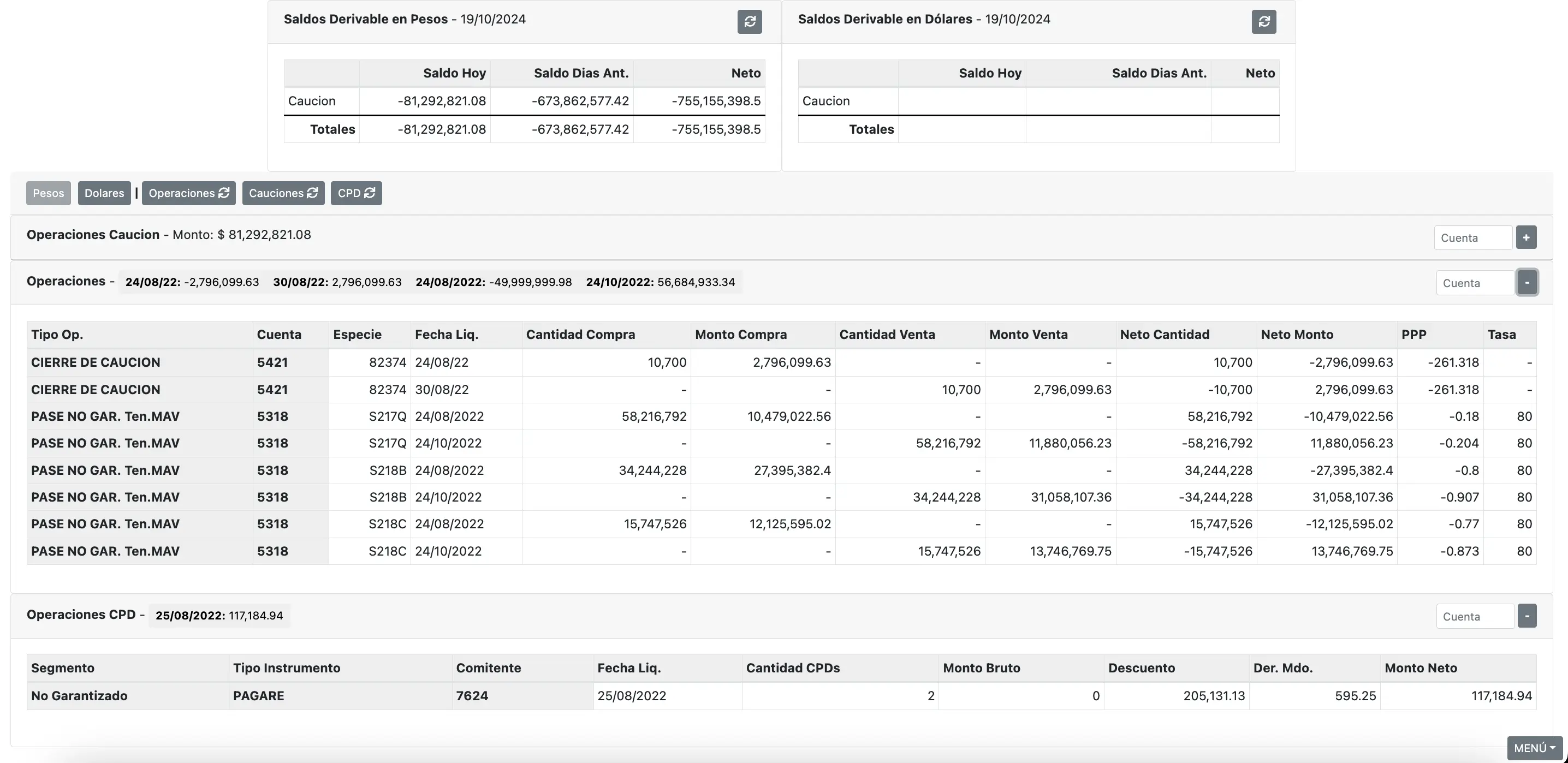Click the Neto Monto column header
Screen dimensions: 1568x763
tap(1297, 334)
